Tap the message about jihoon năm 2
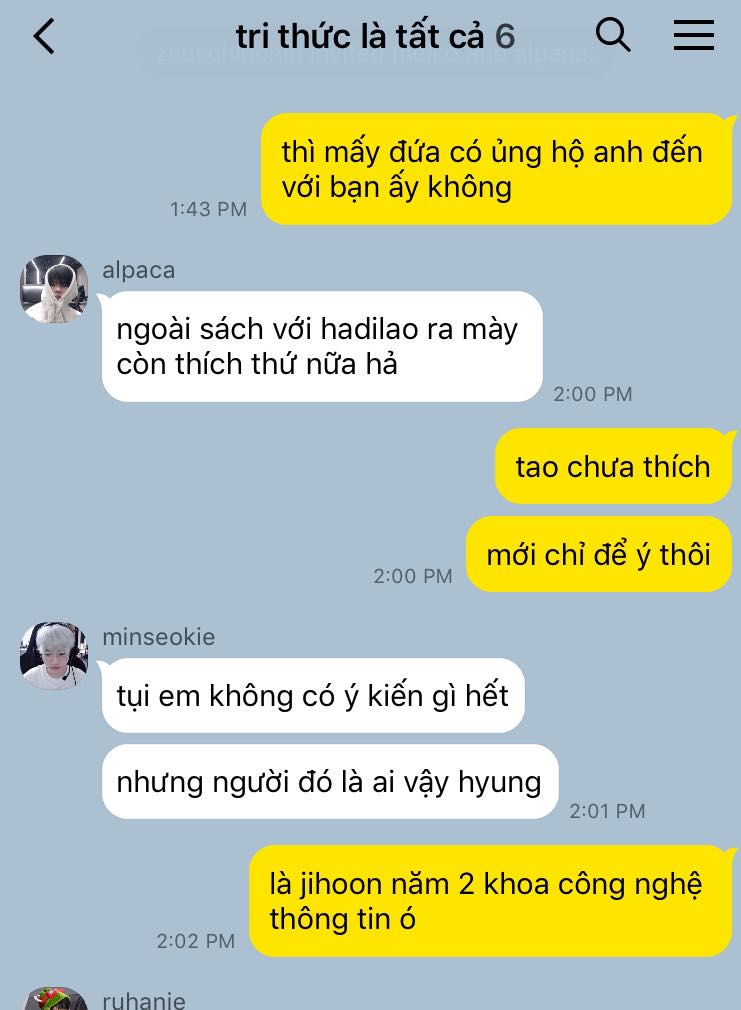Viewport: 741px width, 1010px height. click(x=491, y=901)
